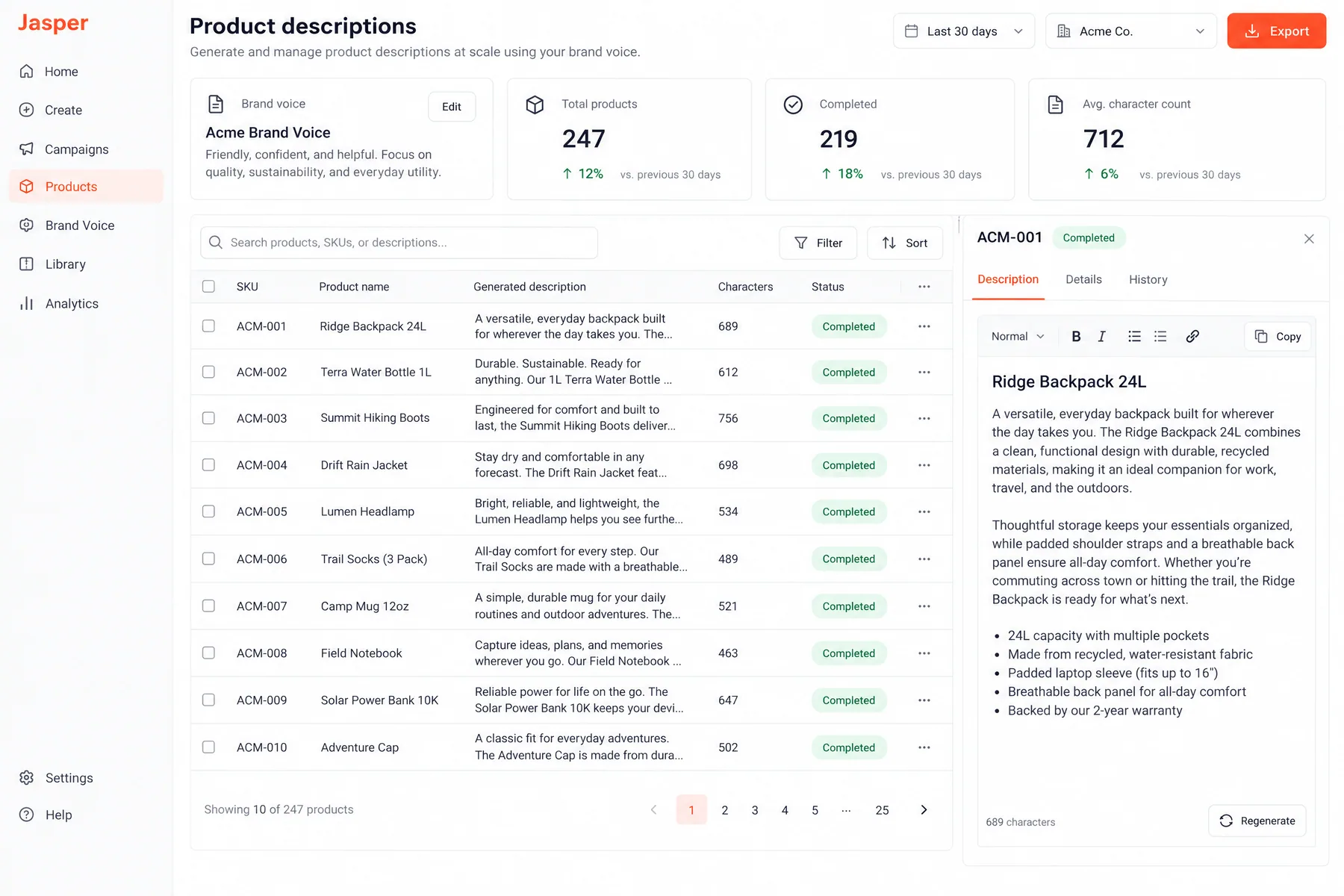Click the Bold formatting icon
The height and width of the screenshot is (896, 1344).
coord(1076,337)
